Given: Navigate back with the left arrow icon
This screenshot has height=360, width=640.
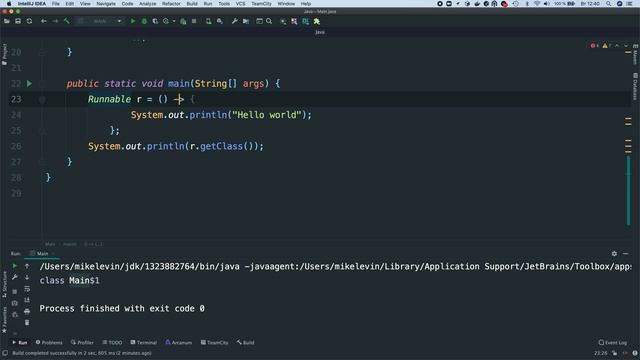Looking at the screenshot, I should pyautogui.click(x=44, y=21).
